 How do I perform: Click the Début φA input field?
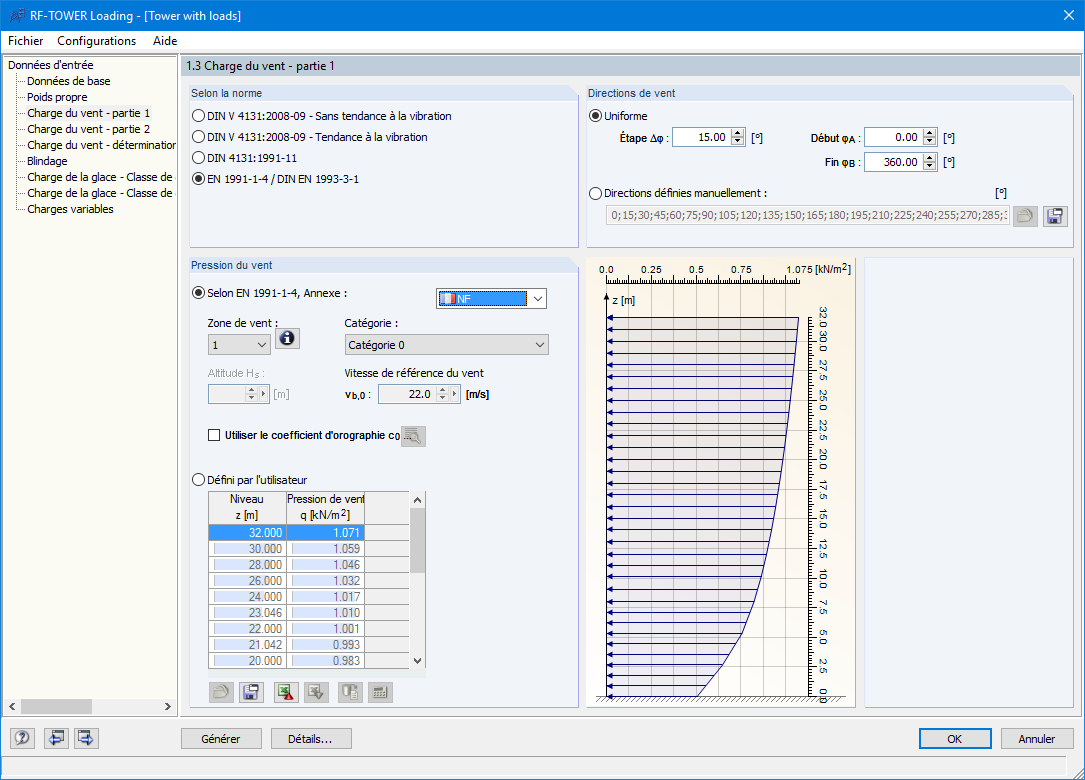(894, 138)
